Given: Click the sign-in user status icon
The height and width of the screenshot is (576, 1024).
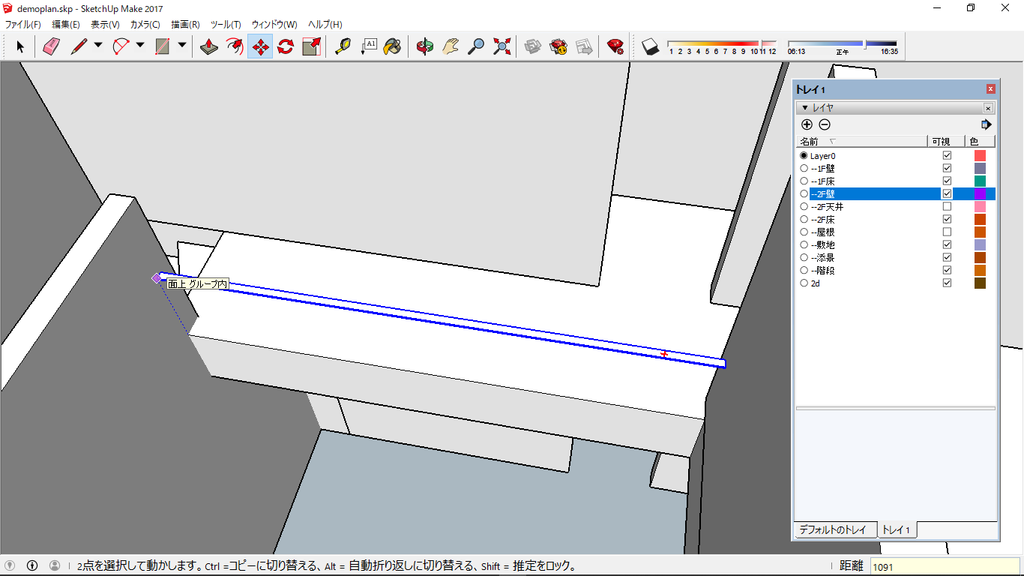Looking at the screenshot, I should pyautogui.click(x=55, y=566).
